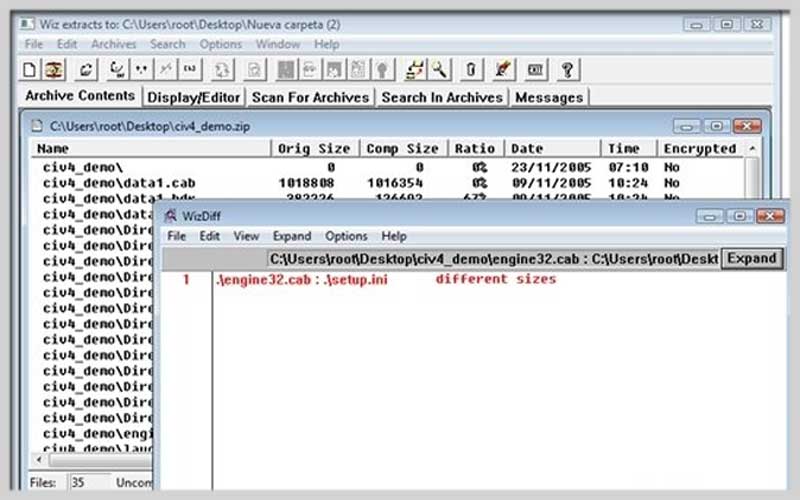
Task: Click line number 1 in WizDiff
Action: coord(186,279)
